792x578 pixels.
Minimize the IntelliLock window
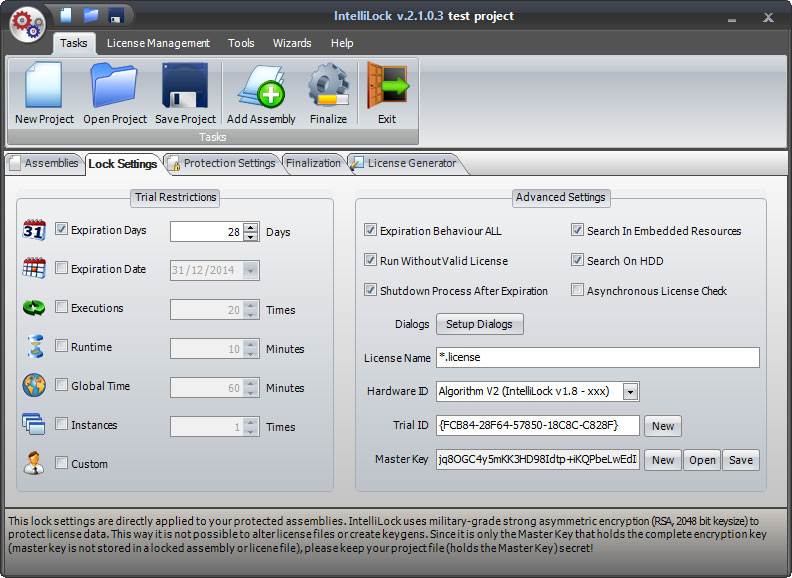coord(732,19)
